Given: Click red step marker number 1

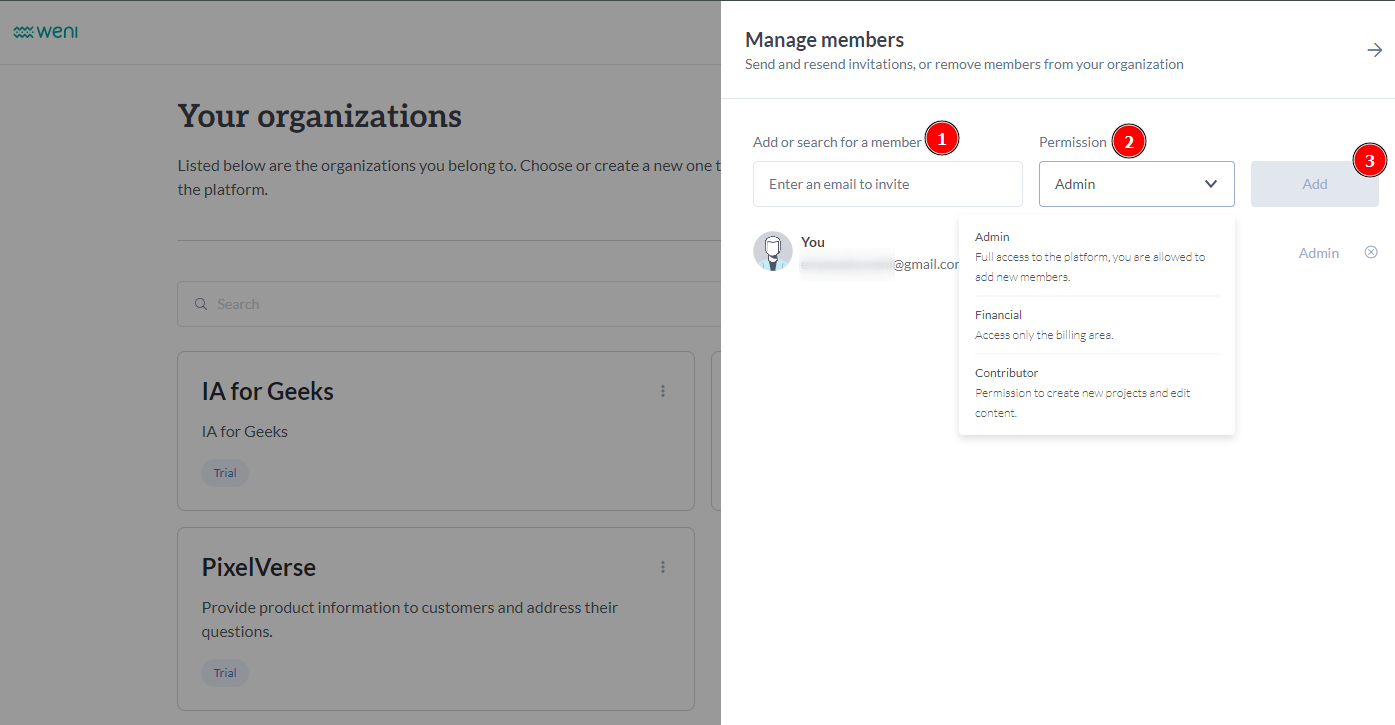Looking at the screenshot, I should point(942,140).
